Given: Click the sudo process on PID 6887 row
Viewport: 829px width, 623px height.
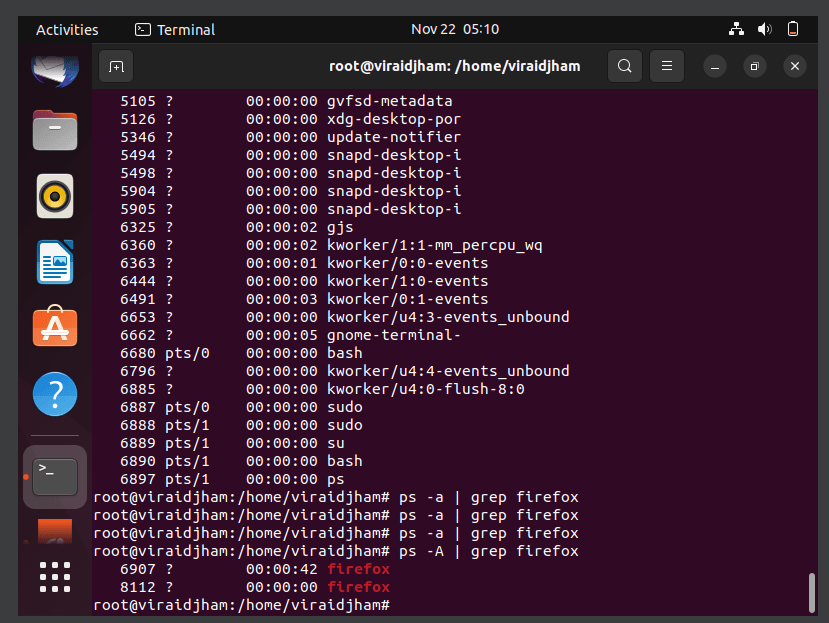Looking at the screenshot, I should click(345, 407).
